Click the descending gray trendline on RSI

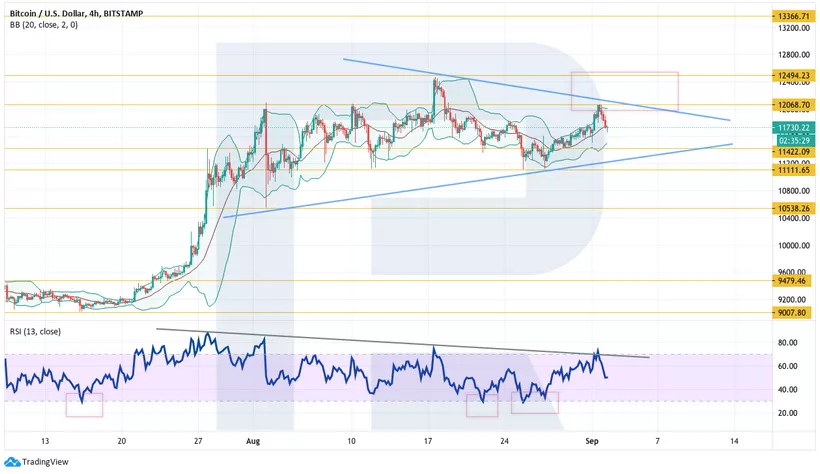(400, 342)
